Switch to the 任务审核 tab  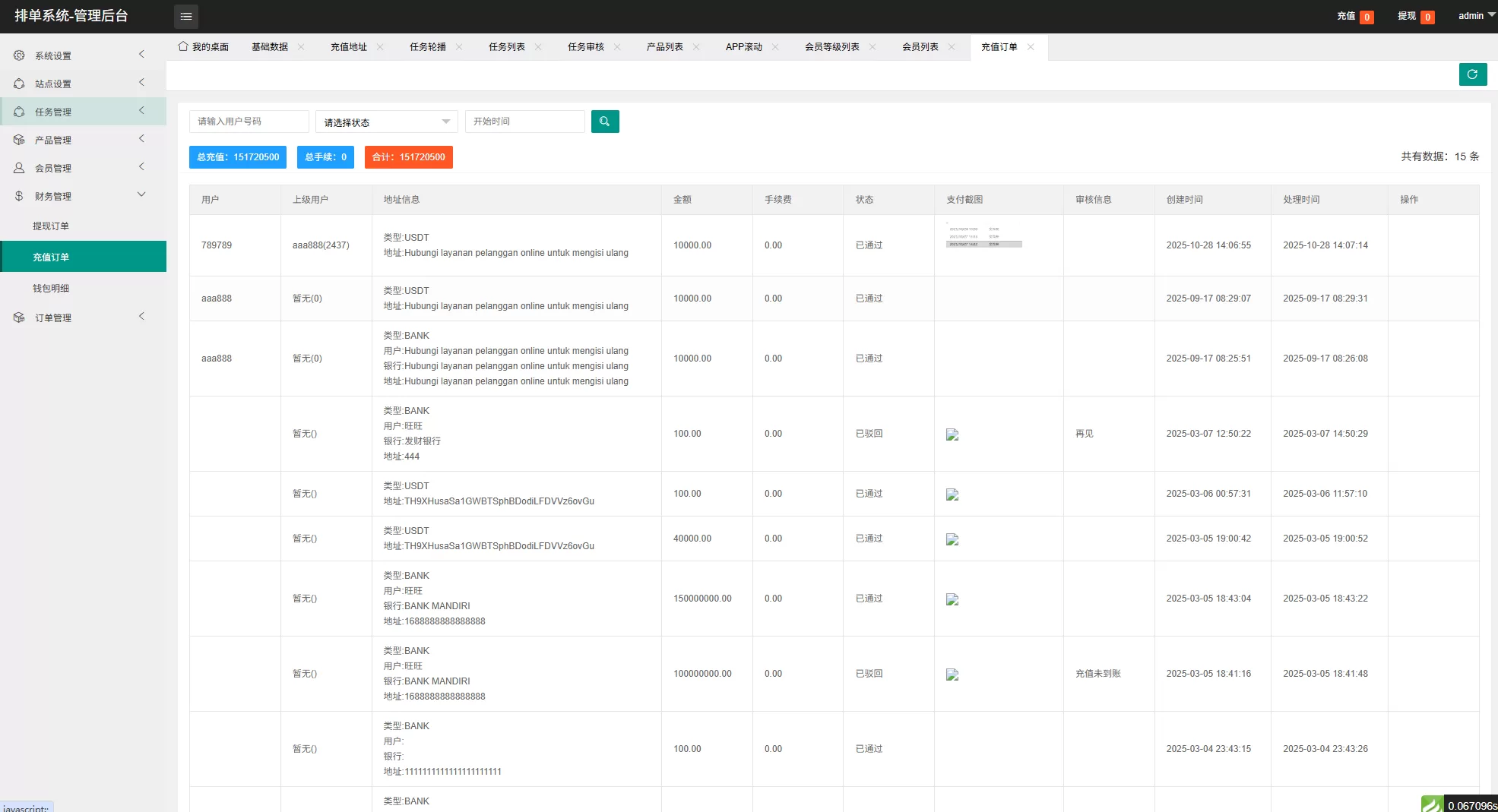tap(585, 47)
